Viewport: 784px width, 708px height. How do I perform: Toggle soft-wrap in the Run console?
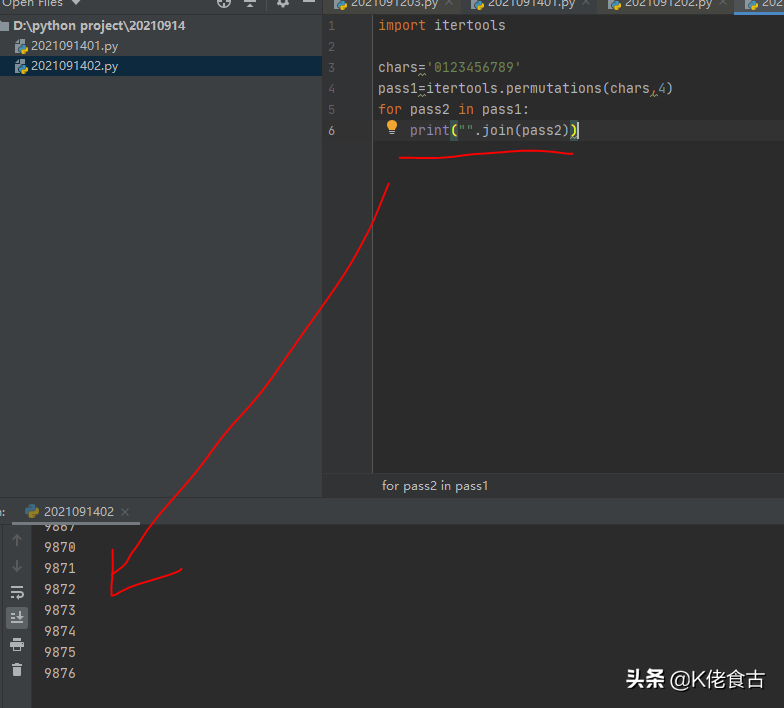17,592
